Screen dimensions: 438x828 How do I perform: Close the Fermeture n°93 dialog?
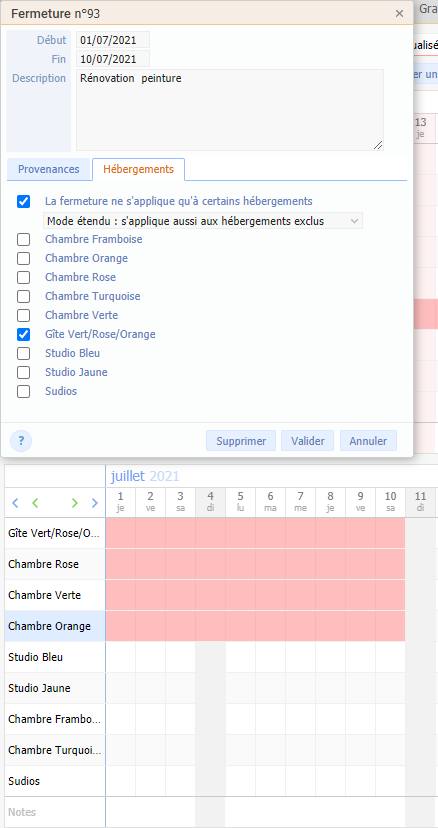coord(399,14)
